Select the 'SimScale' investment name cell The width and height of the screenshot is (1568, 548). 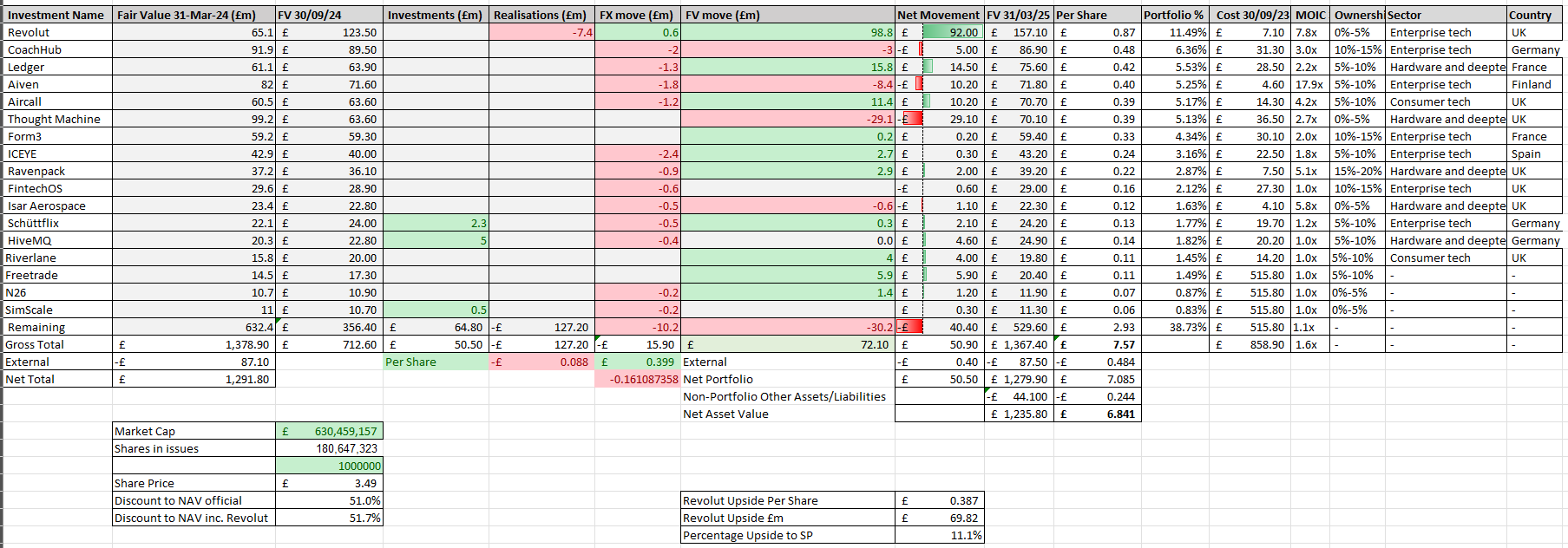point(57,310)
